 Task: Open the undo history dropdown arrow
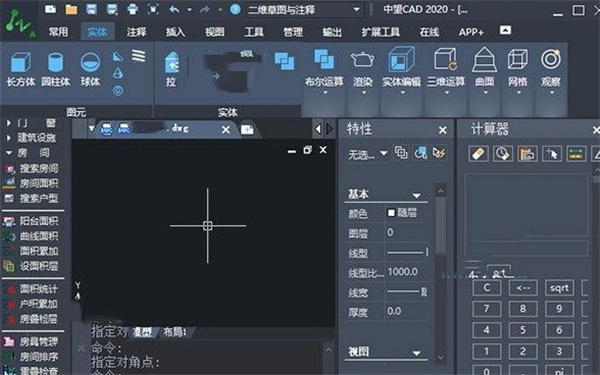click(189, 10)
